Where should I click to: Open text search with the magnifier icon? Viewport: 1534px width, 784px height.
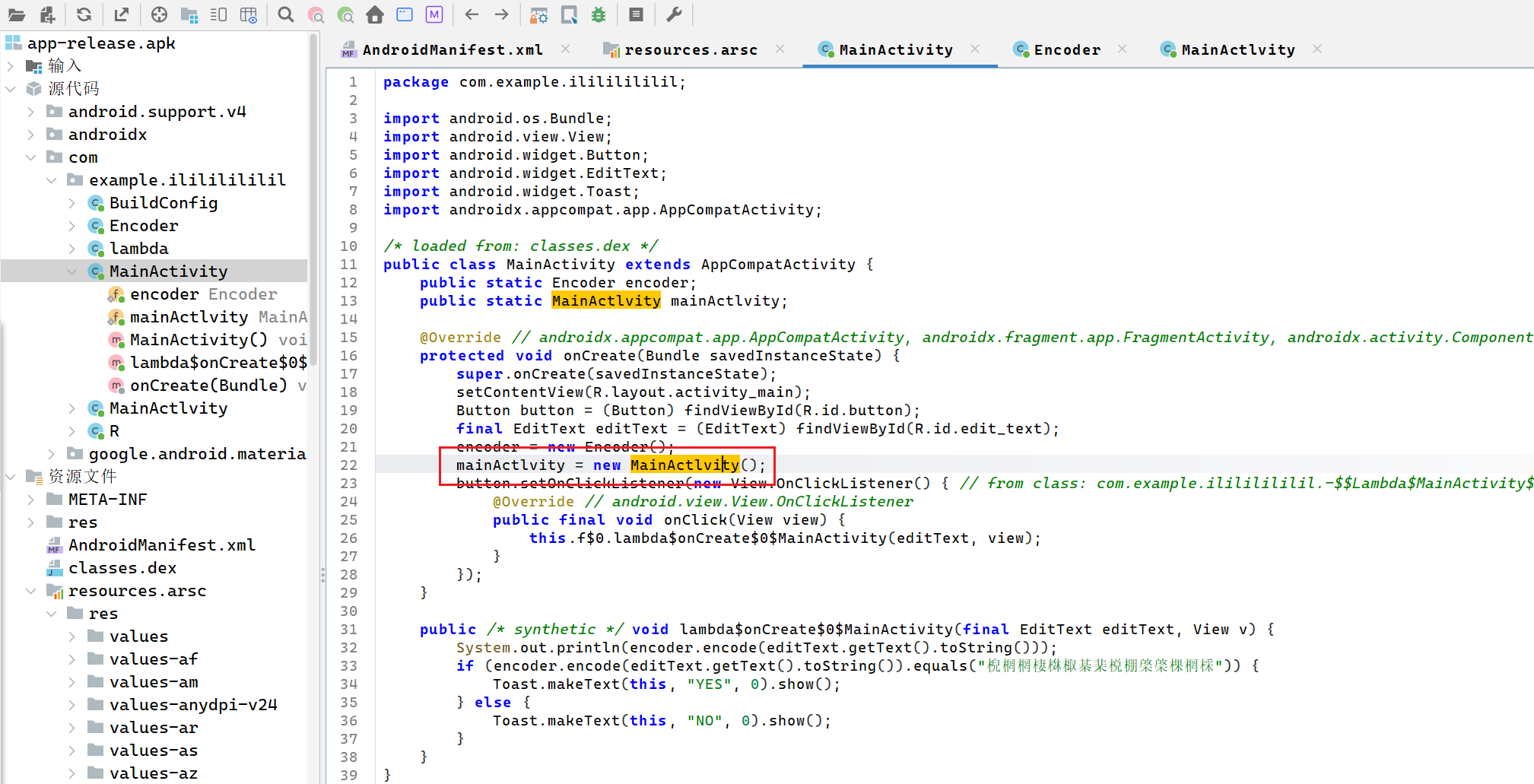pyautogui.click(x=285, y=14)
